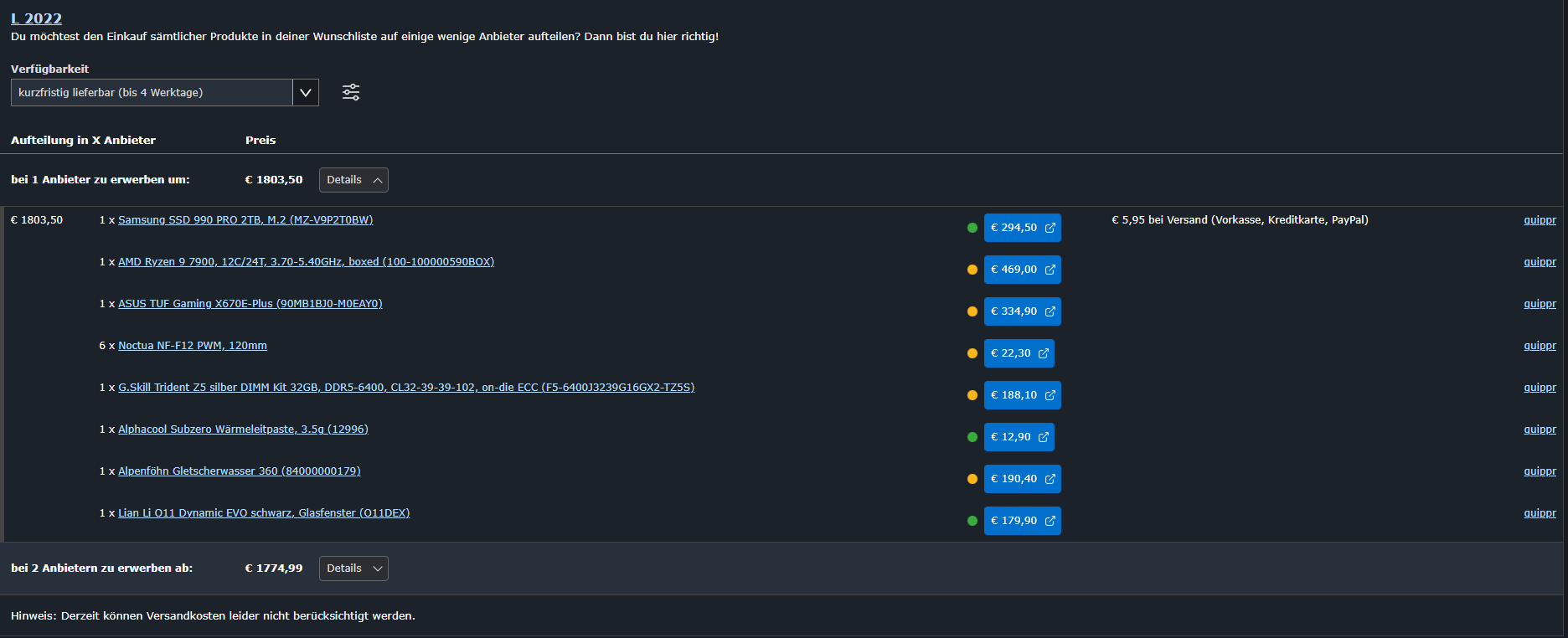Open Samsung SSD 990 PRO 2TB link
This screenshot has width=1568, height=638.
click(245, 220)
